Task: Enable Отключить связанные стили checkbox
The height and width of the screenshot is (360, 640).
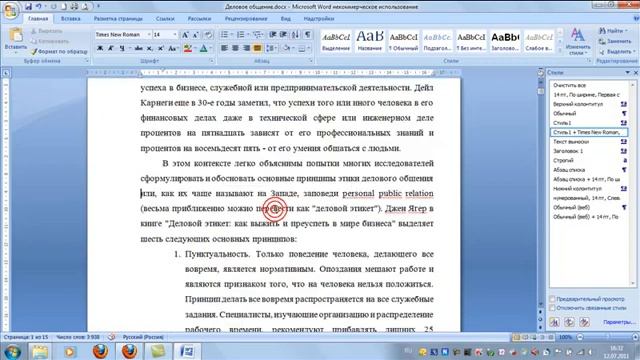Action: [x=552, y=308]
